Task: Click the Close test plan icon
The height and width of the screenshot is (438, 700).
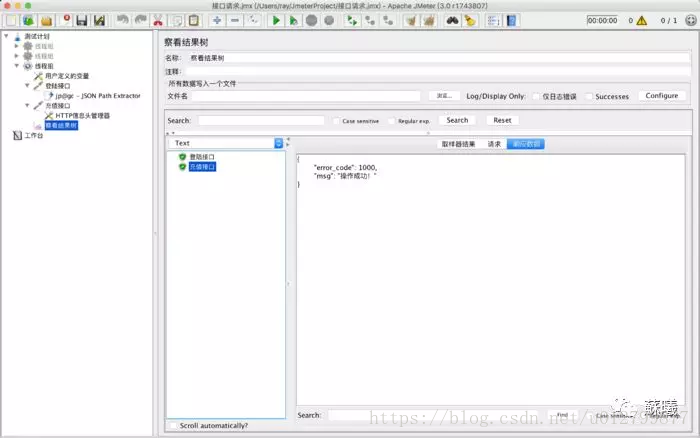Action: 66,21
